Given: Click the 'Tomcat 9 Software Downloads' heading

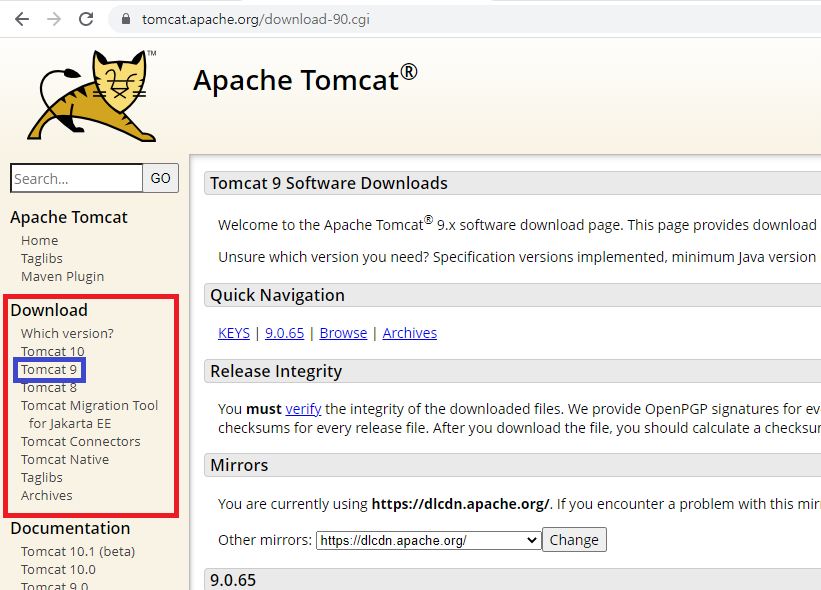Looking at the screenshot, I should 329,183.
